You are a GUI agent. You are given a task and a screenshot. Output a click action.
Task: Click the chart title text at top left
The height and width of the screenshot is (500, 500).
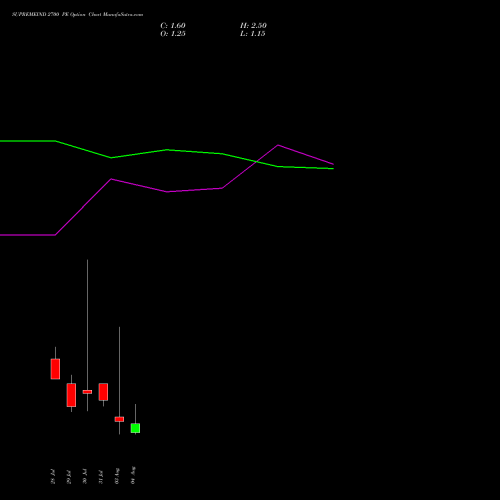77,15
